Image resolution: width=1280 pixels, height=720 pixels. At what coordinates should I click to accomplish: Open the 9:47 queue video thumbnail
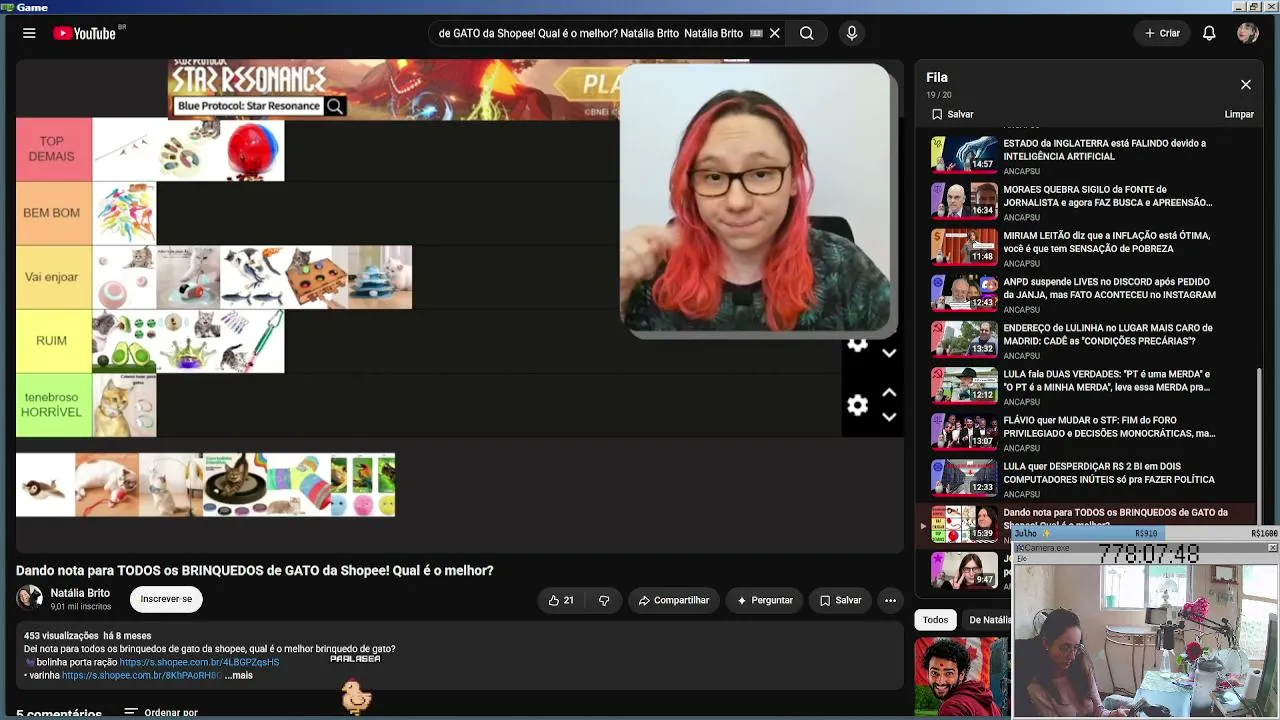click(964, 570)
